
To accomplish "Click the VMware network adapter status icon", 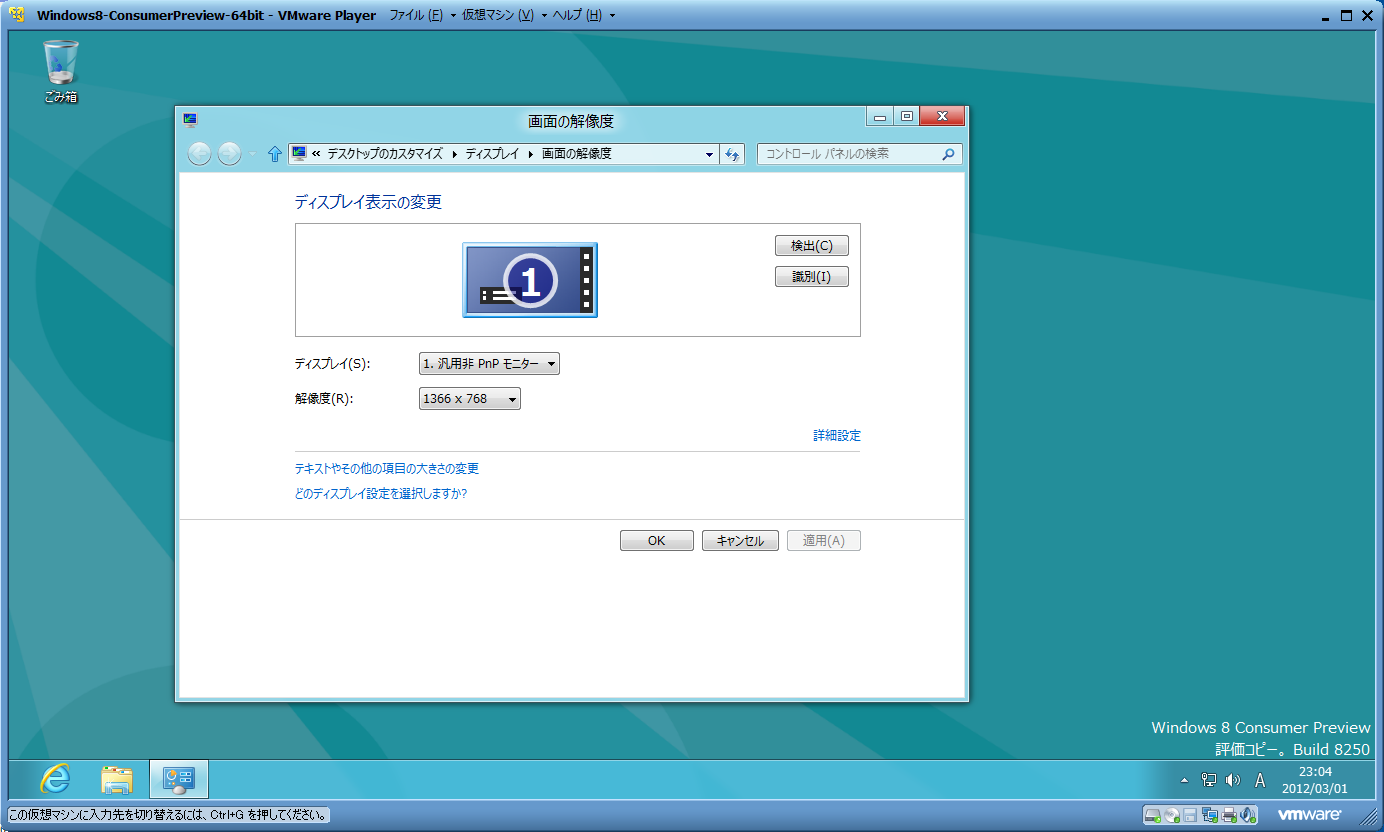I will (1211, 815).
